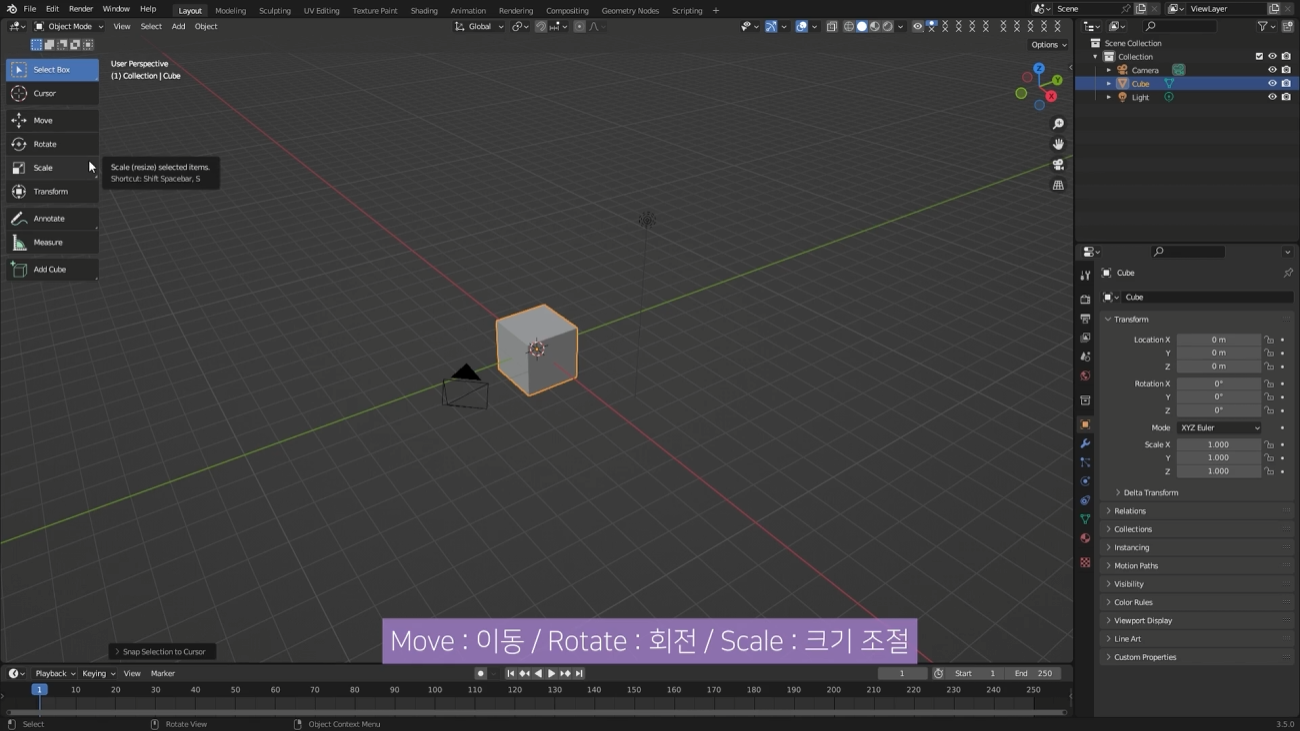Switch to the Sculpting workspace tab
Viewport: 1300px width, 731px height.
coord(275,11)
